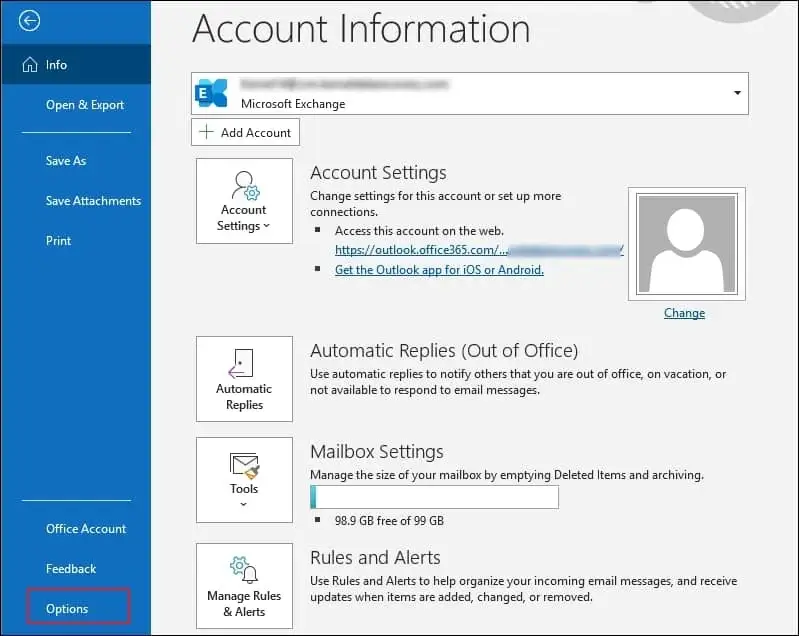The height and width of the screenshot is (636, 799).
Task: Click the Tools envelope-broom icon
Action: 245,466
